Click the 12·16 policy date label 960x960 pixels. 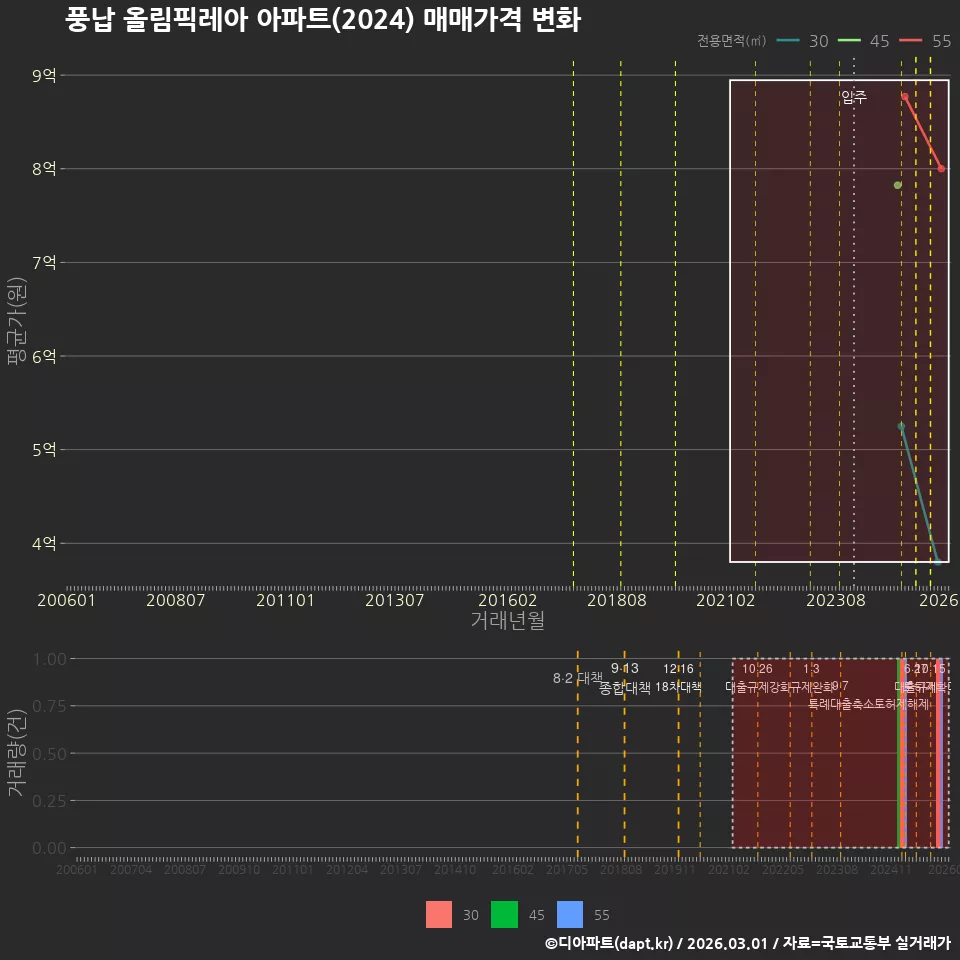tap(678, 669)
